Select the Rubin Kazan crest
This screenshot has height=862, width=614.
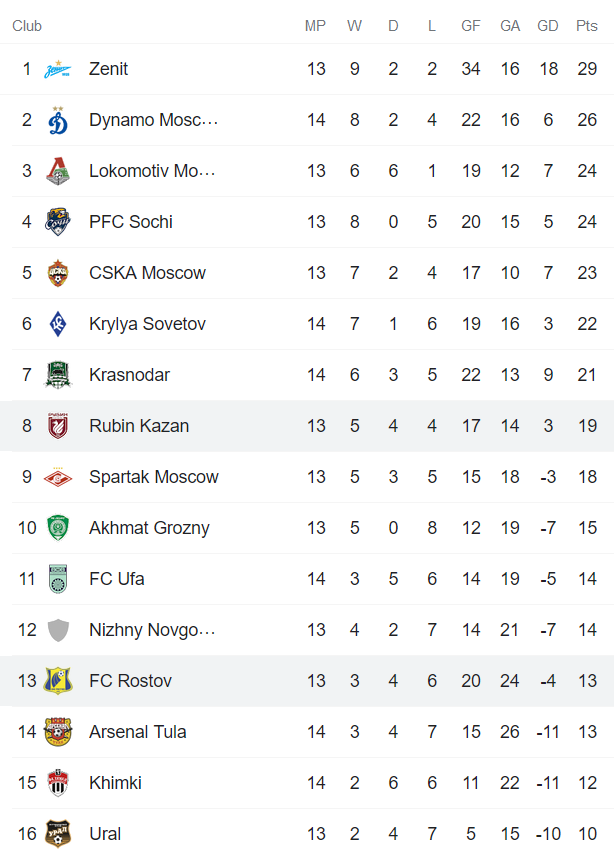point(60,425)
